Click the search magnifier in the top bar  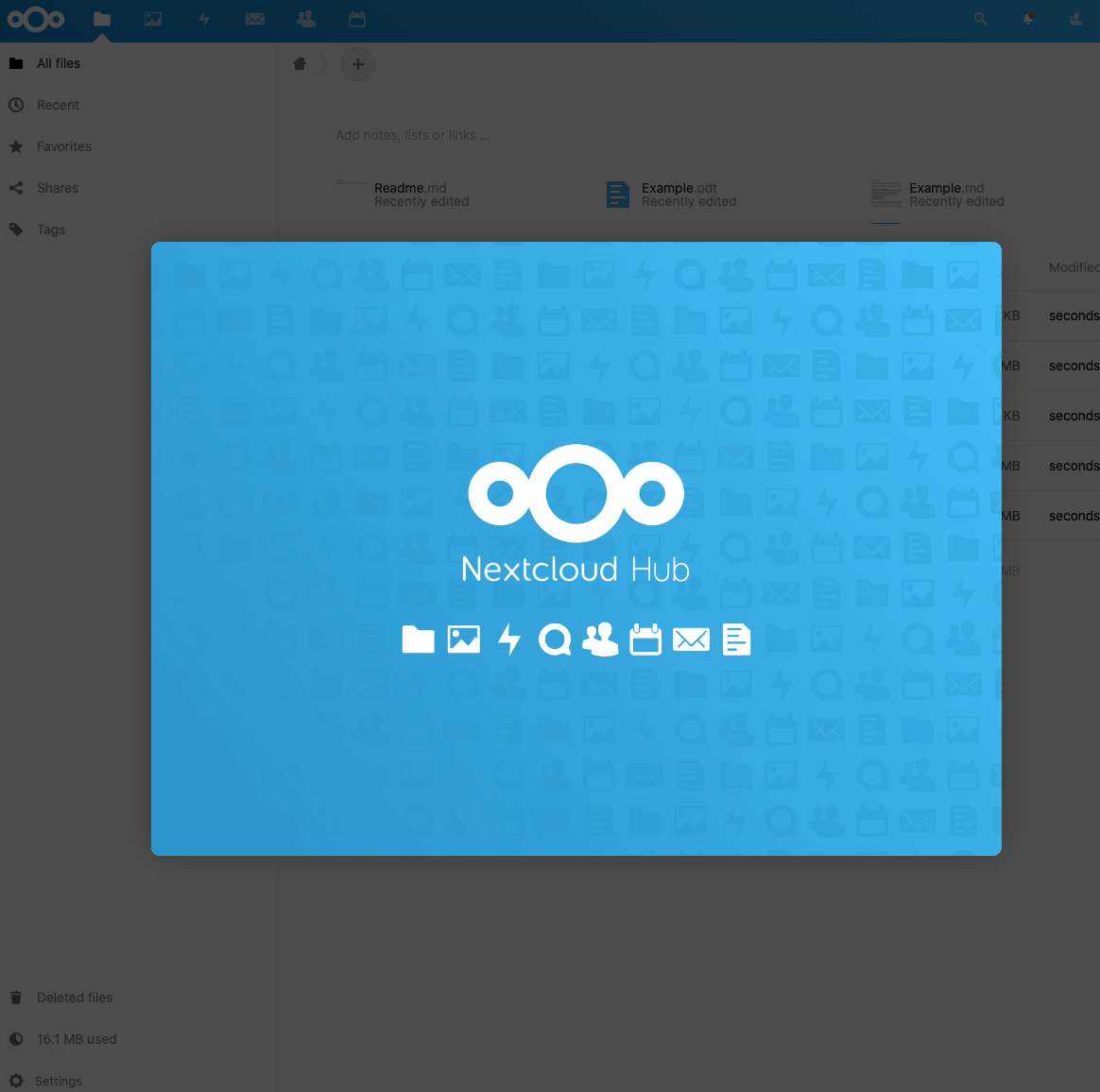[980, 19]
